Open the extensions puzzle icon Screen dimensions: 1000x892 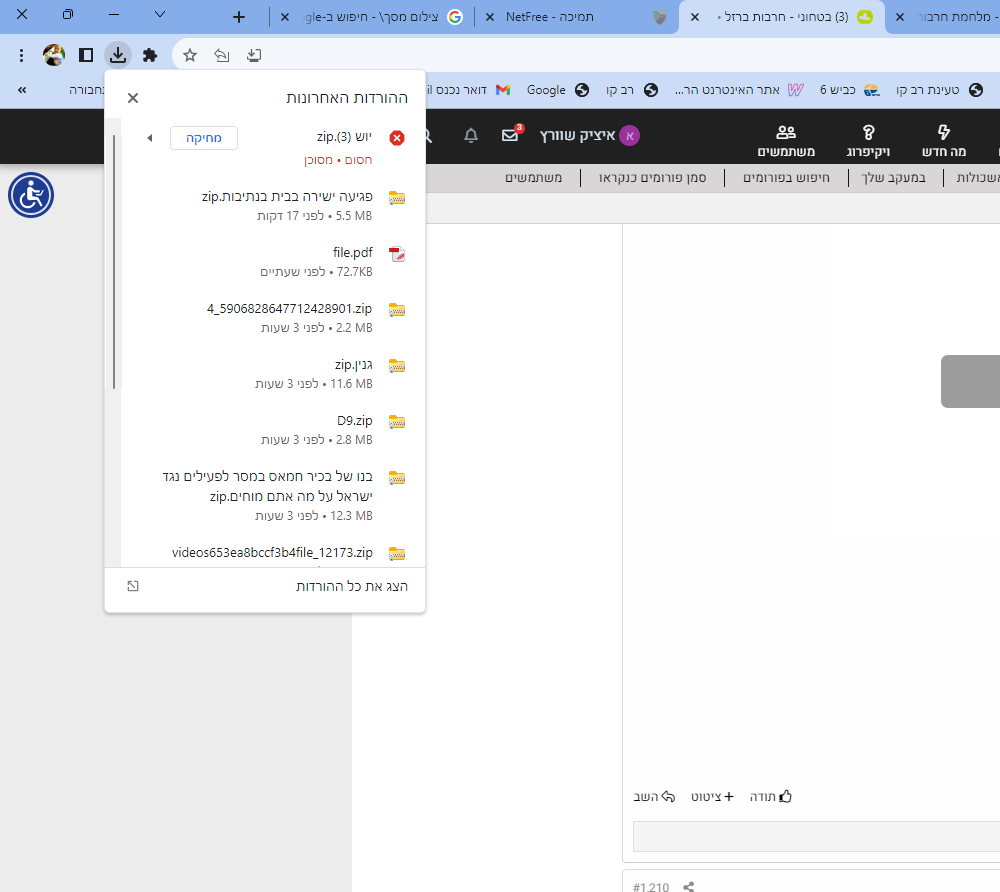150,55
